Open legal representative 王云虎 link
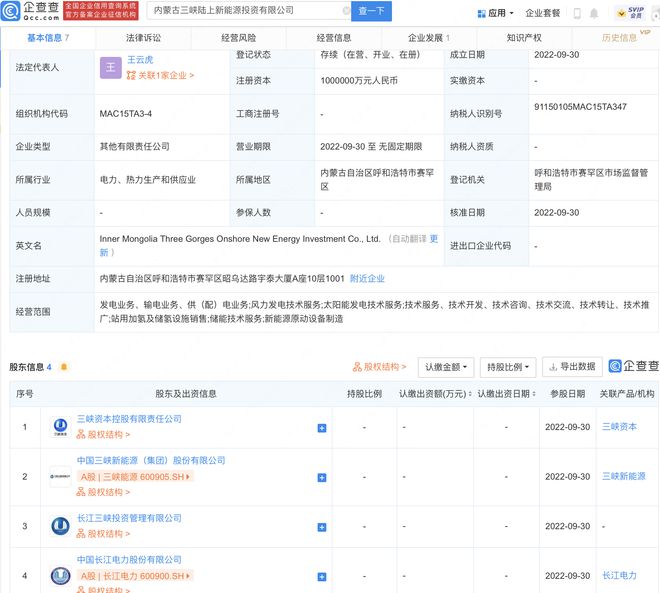 (x=140, y=60)
